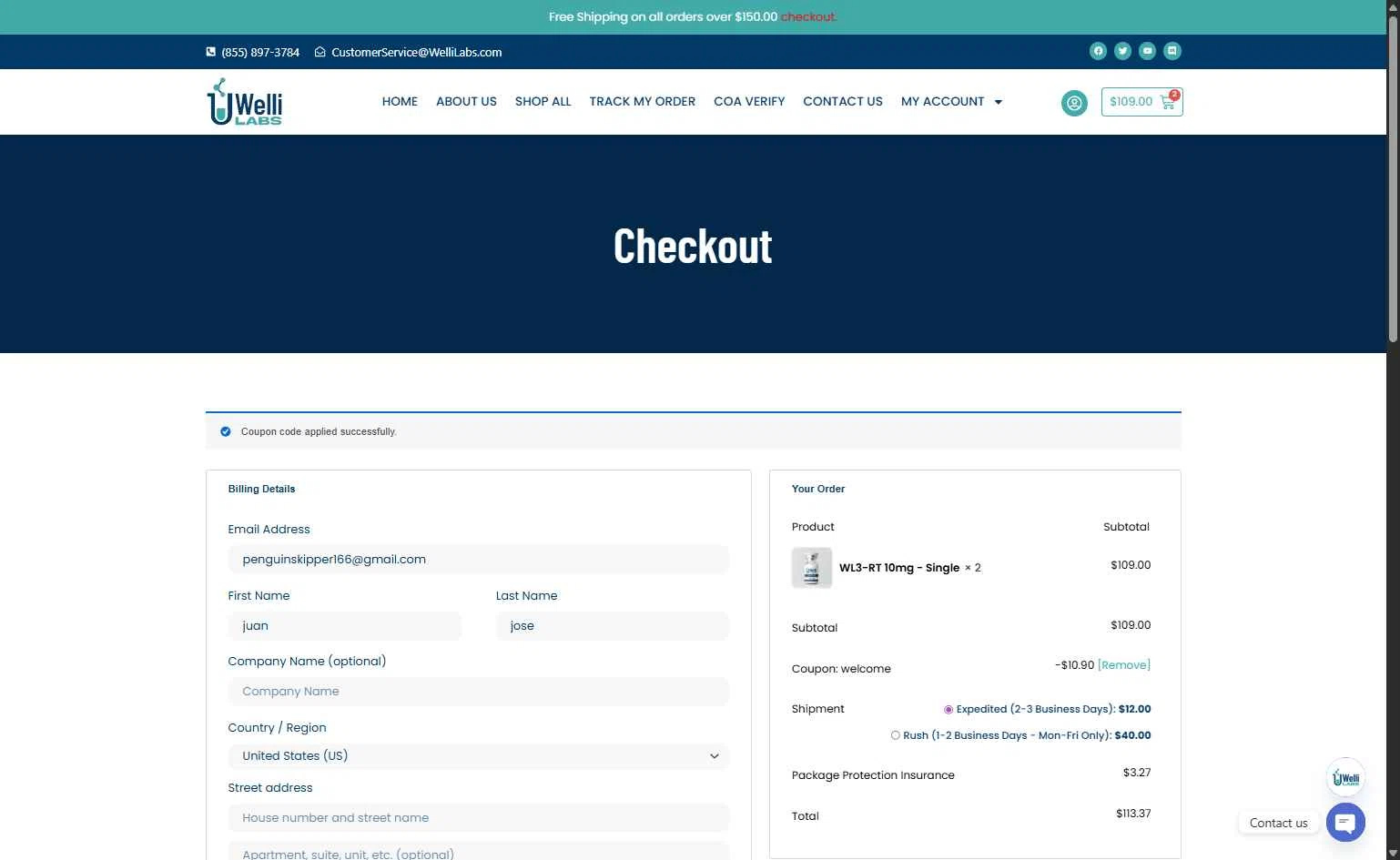Viewport: 1400px width, 860px height.
Task: Click the My Account menu label
Action: click(x=943, y=102)
